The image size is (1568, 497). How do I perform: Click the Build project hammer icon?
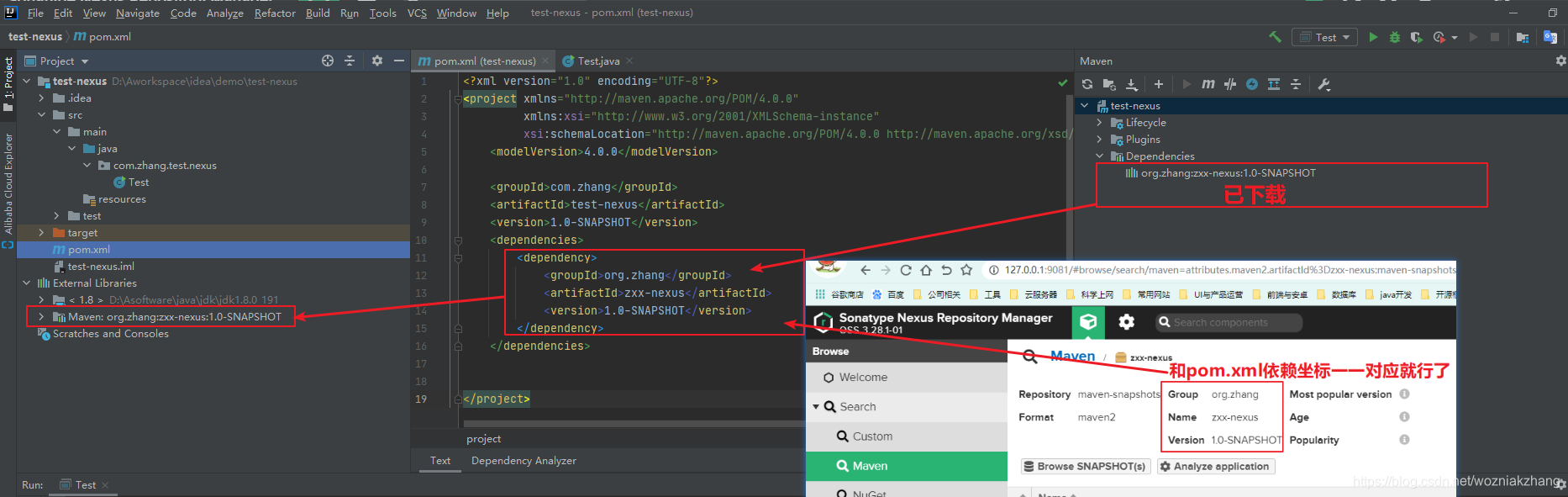point(1275,37)
